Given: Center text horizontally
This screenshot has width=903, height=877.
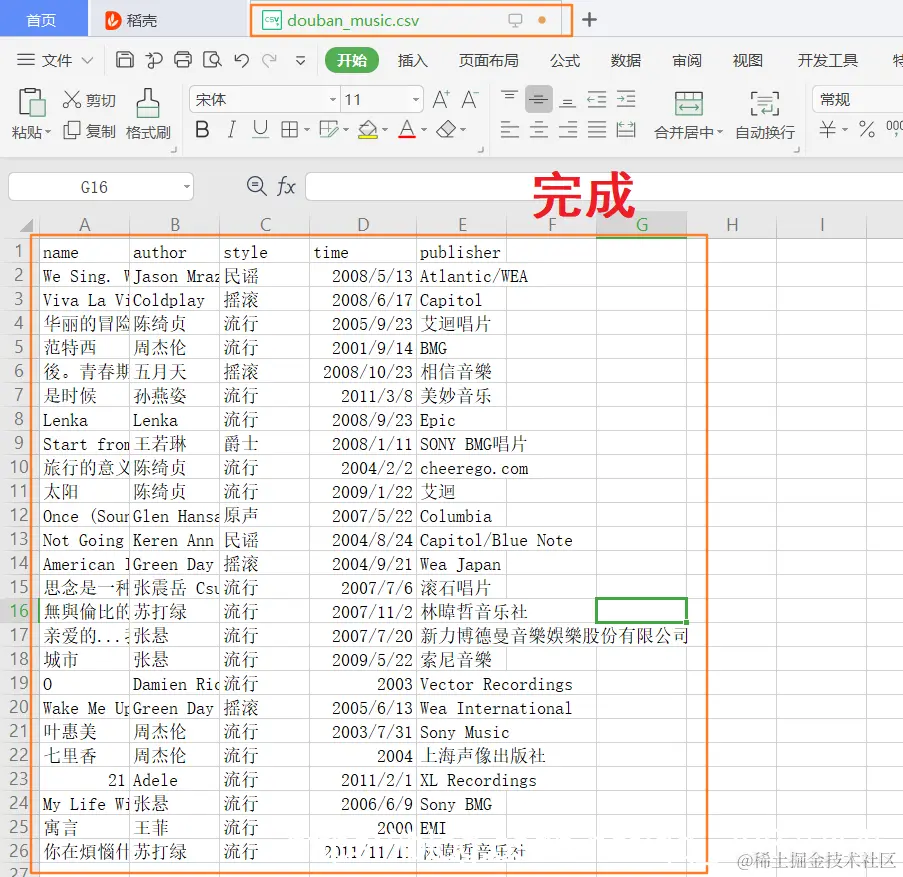Looking at the screenshot, I should pos(538,130).
